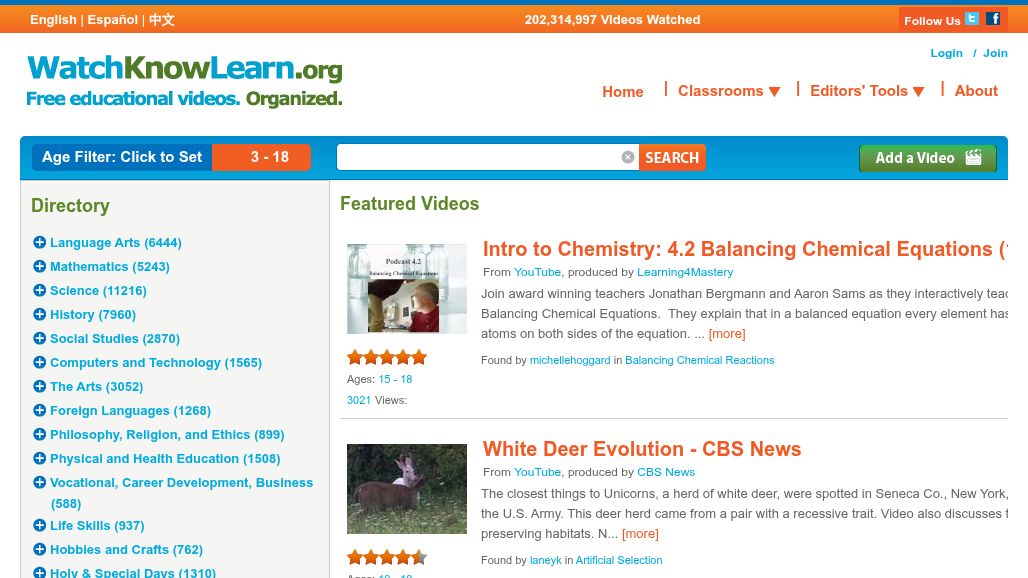Expand the Foreign Languages plus icon
The width and height of the screenshot is (1028, 578).
tap(39, 410)
